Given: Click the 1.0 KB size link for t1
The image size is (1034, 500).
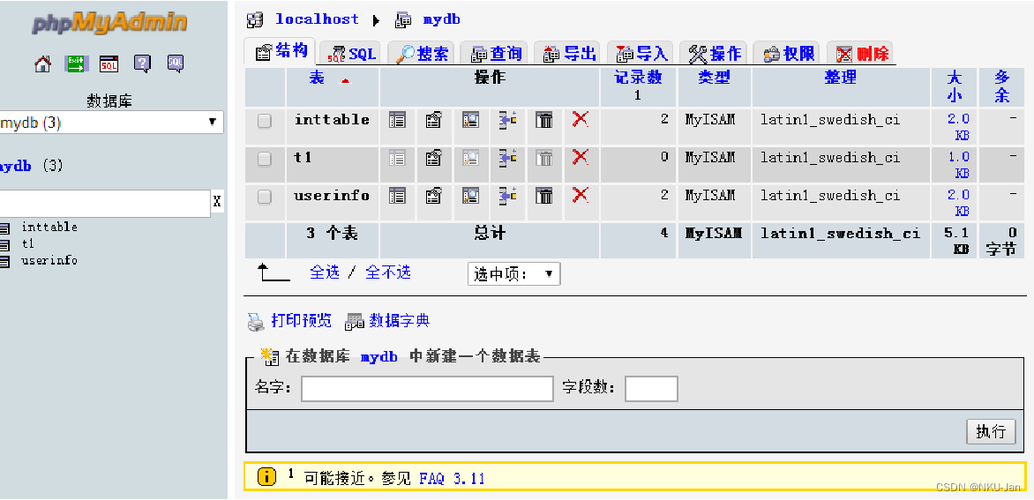Looking at the screenshot, I should (x=958, y=166).
